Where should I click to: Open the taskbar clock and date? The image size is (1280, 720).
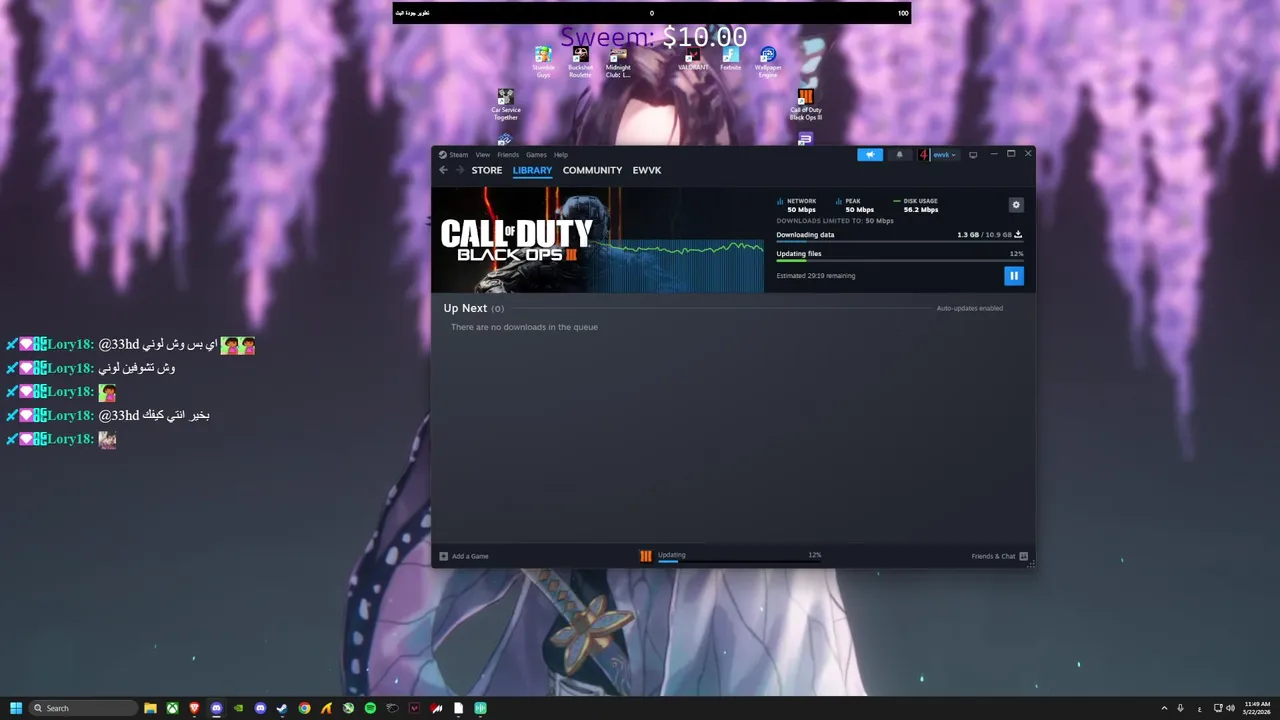click(1257, 708)
